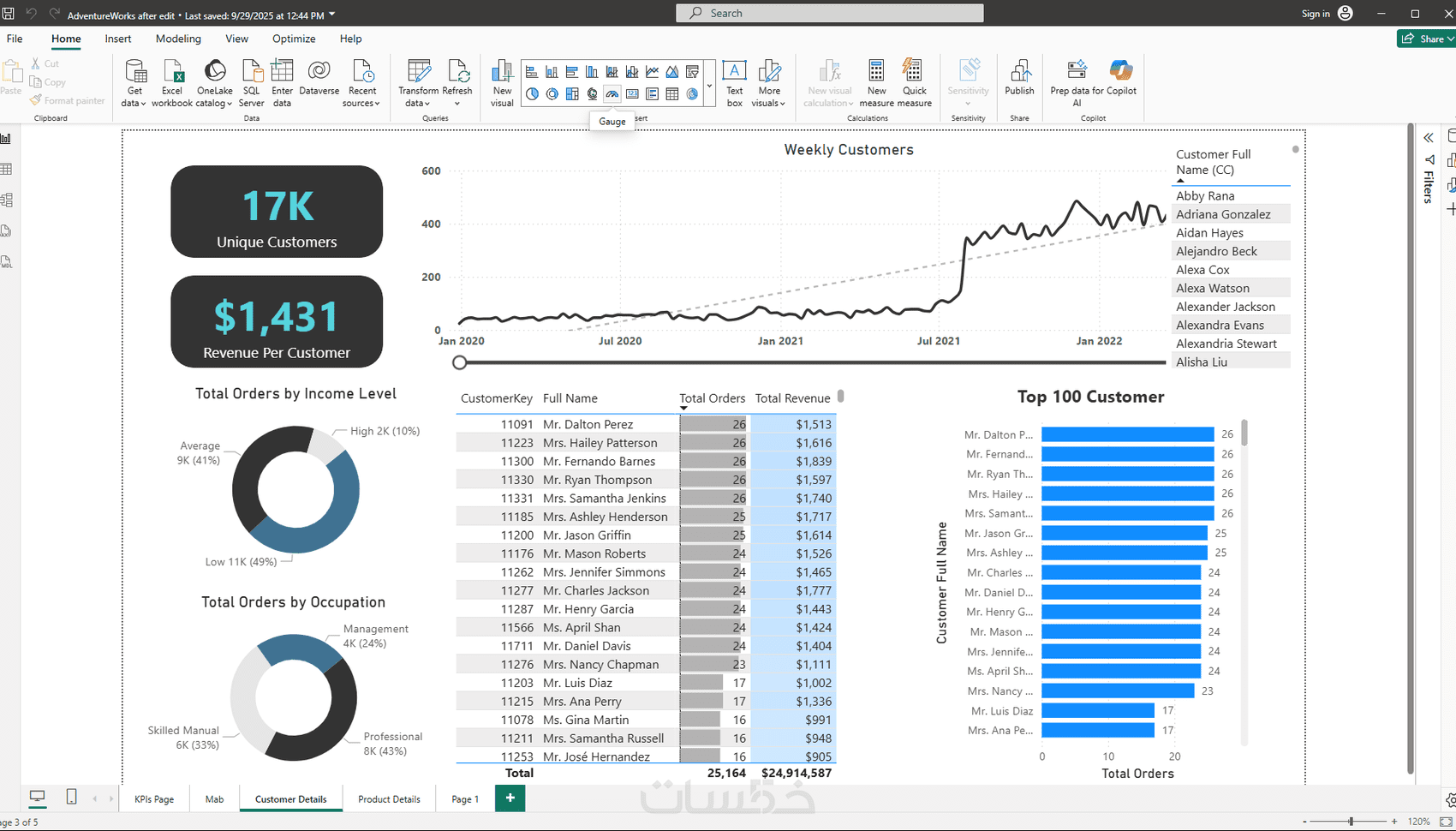Image resolution: width=1456 pixels, height=831 pixels.
Task: Click the Top 100 Customer chart scrollbar
Action: click(x=1244, y=433)
